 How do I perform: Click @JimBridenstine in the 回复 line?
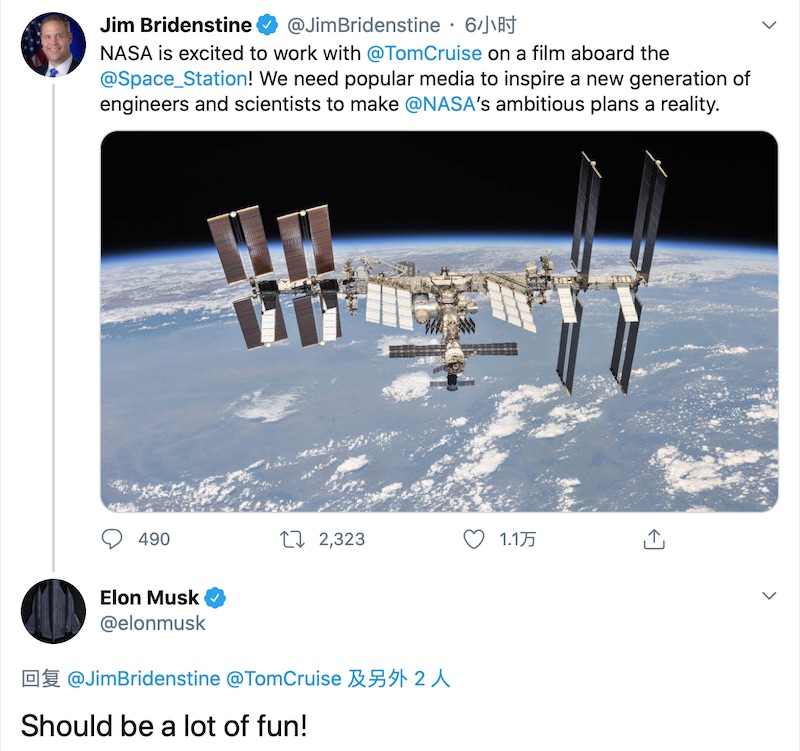pyautogui.click(x=143, y=679)
